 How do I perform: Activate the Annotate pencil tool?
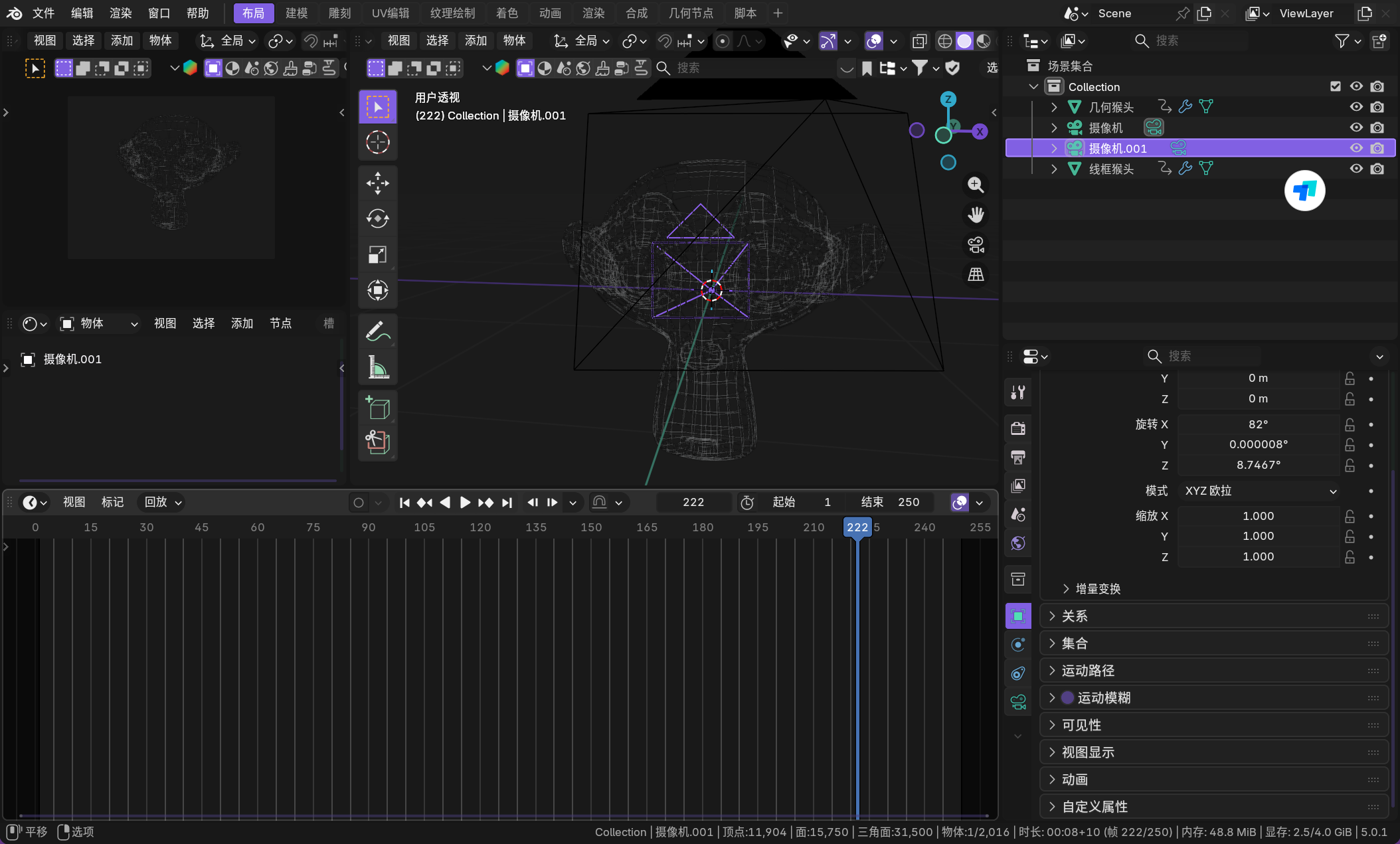[x=377, y=331]
